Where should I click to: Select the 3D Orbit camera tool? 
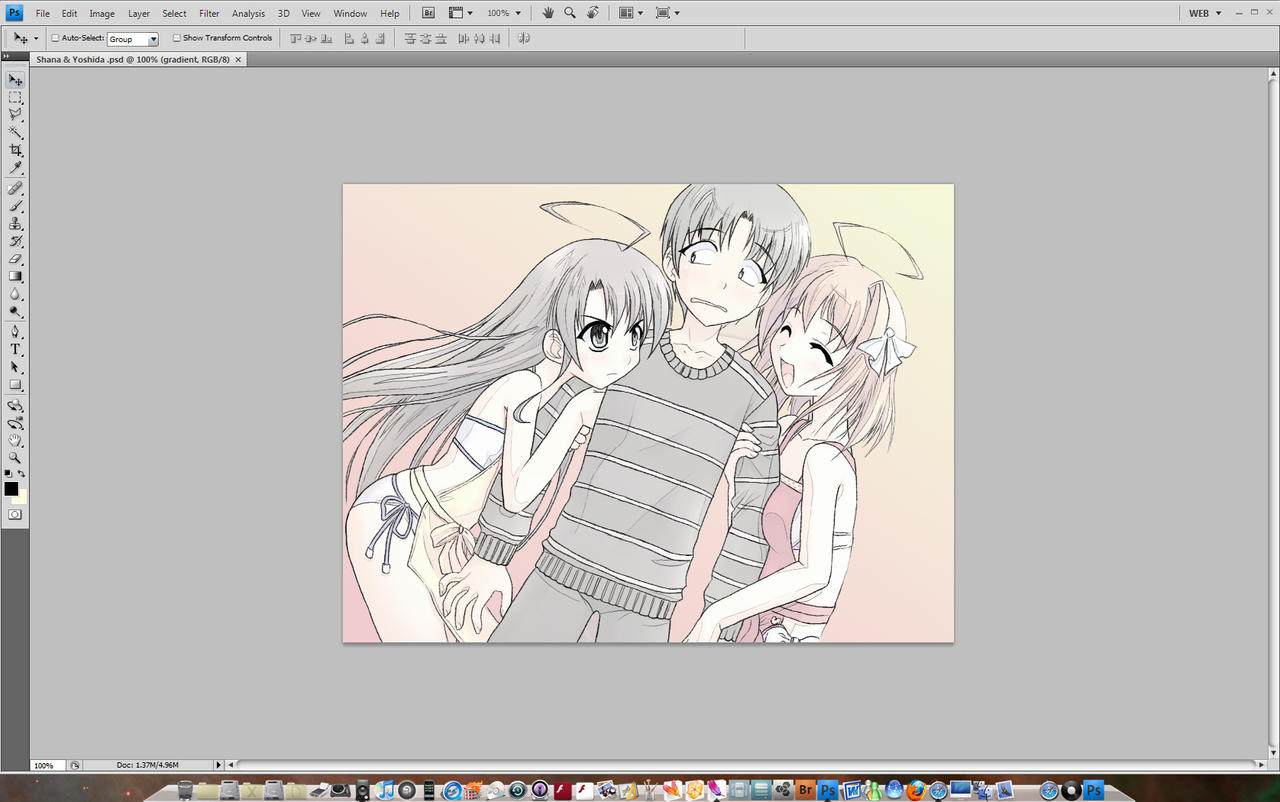click(x=15, y=423)
